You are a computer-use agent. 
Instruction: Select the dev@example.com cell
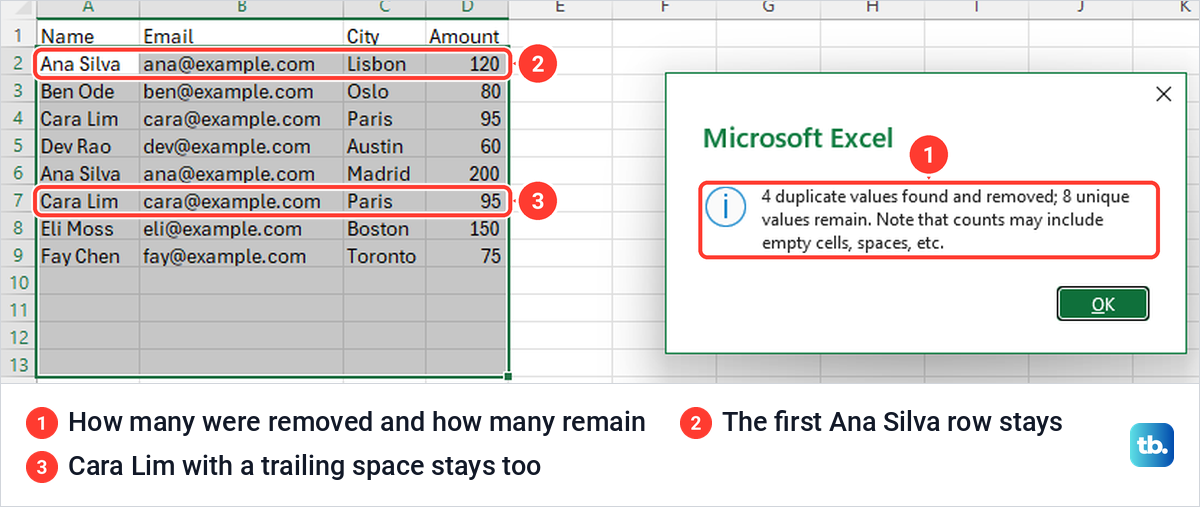pyautogui.click(x=241, y=146)
